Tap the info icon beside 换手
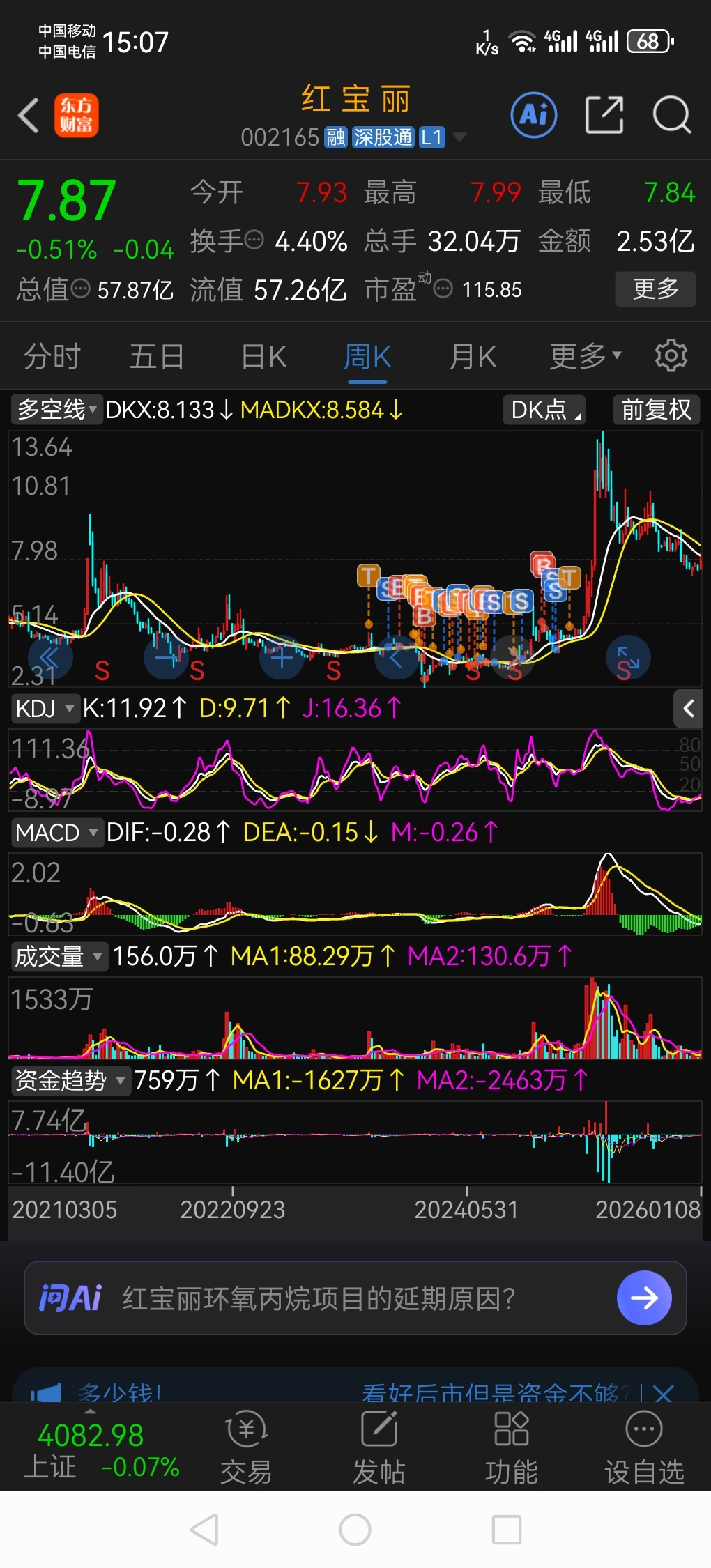 coord(254,240)
